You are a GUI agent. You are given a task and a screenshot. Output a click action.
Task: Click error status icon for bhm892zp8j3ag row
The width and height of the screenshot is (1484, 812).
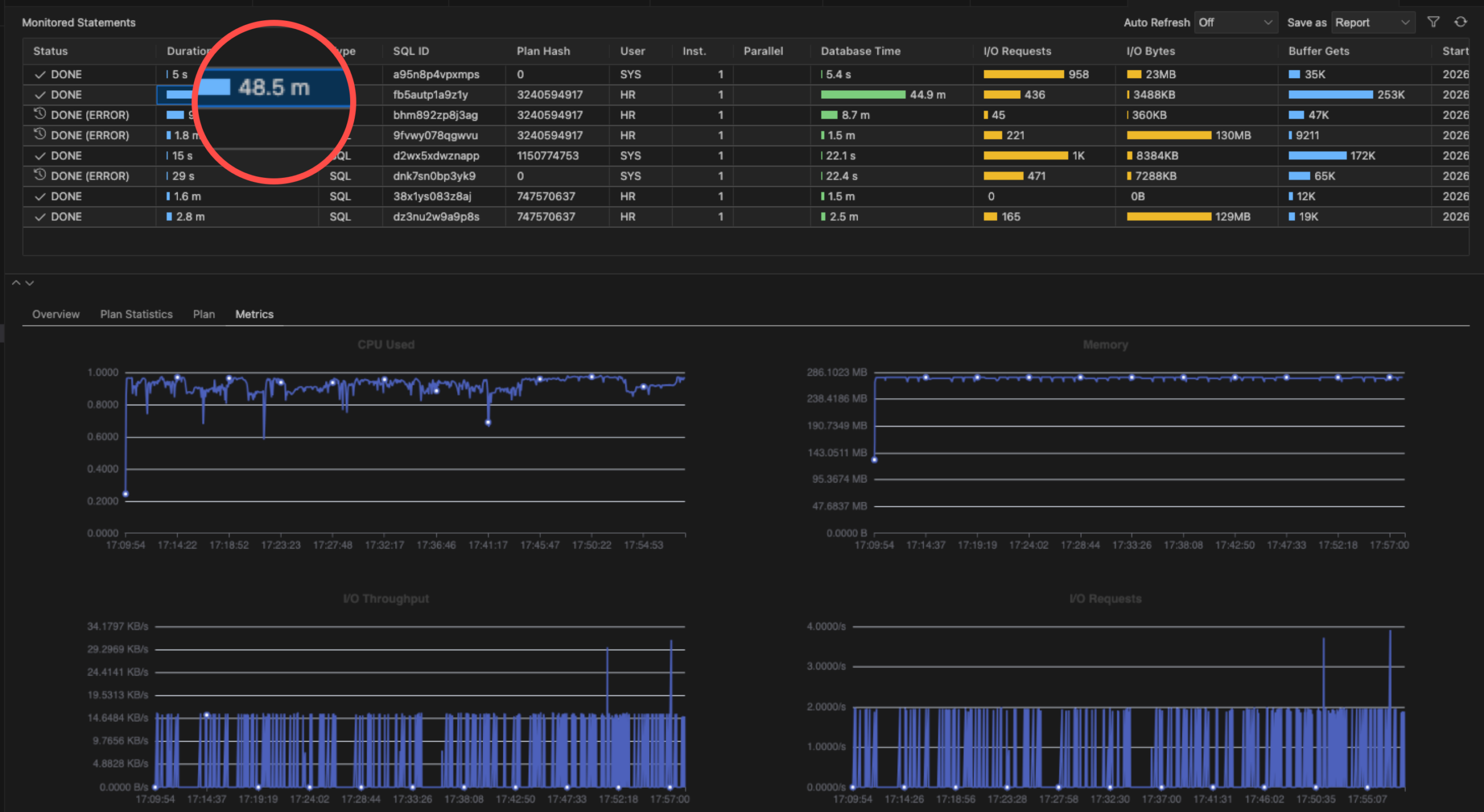coord(39,114)
